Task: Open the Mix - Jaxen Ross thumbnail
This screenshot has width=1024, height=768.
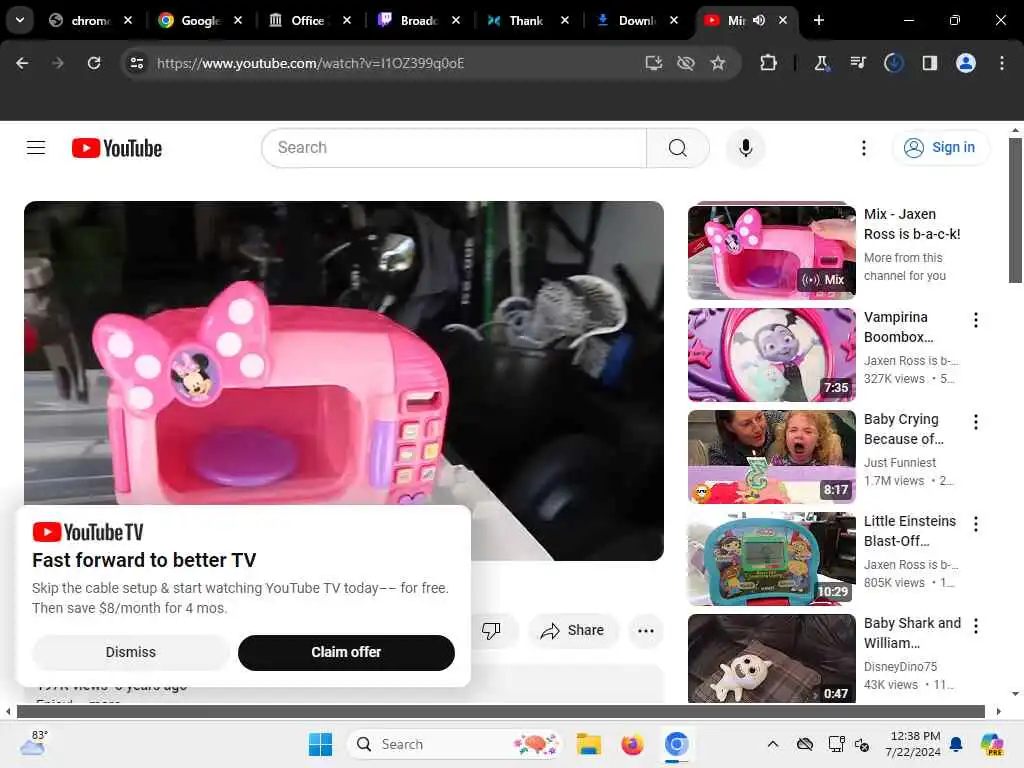Action: 771,252
